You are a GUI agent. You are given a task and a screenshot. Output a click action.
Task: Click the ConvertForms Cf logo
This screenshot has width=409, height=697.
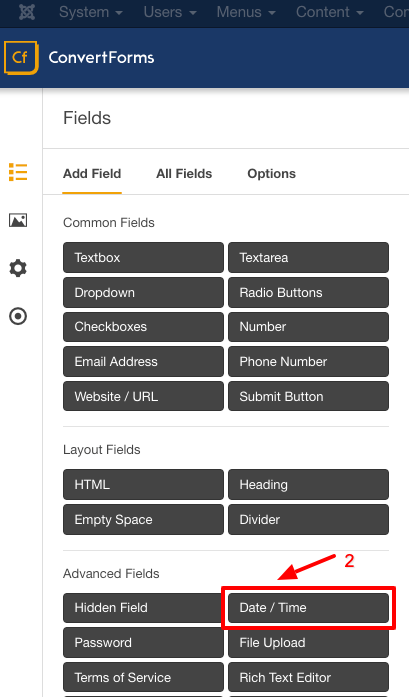(x=21, y=57)
